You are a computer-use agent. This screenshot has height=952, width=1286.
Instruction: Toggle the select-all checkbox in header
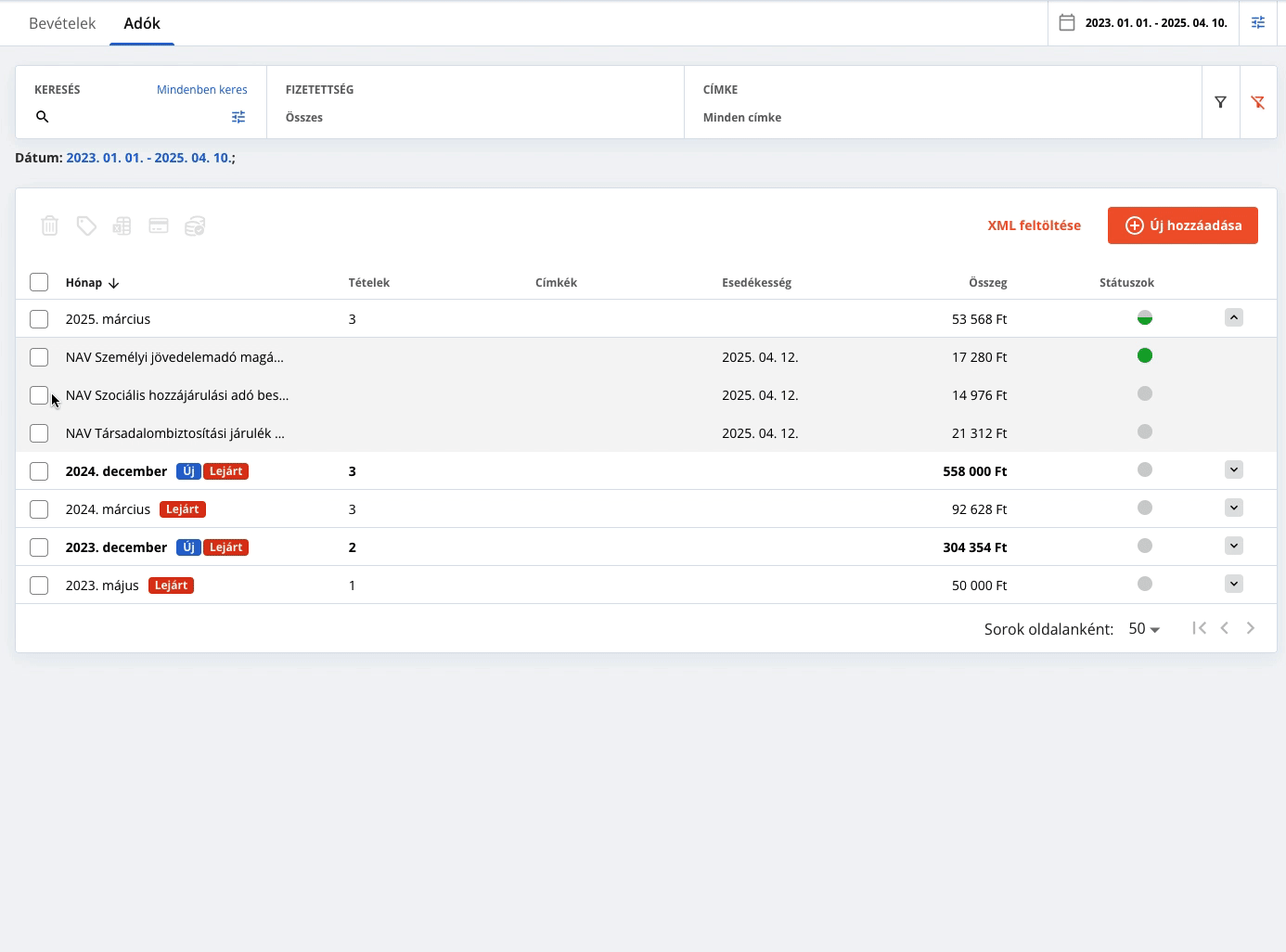(x=39, y=282)
